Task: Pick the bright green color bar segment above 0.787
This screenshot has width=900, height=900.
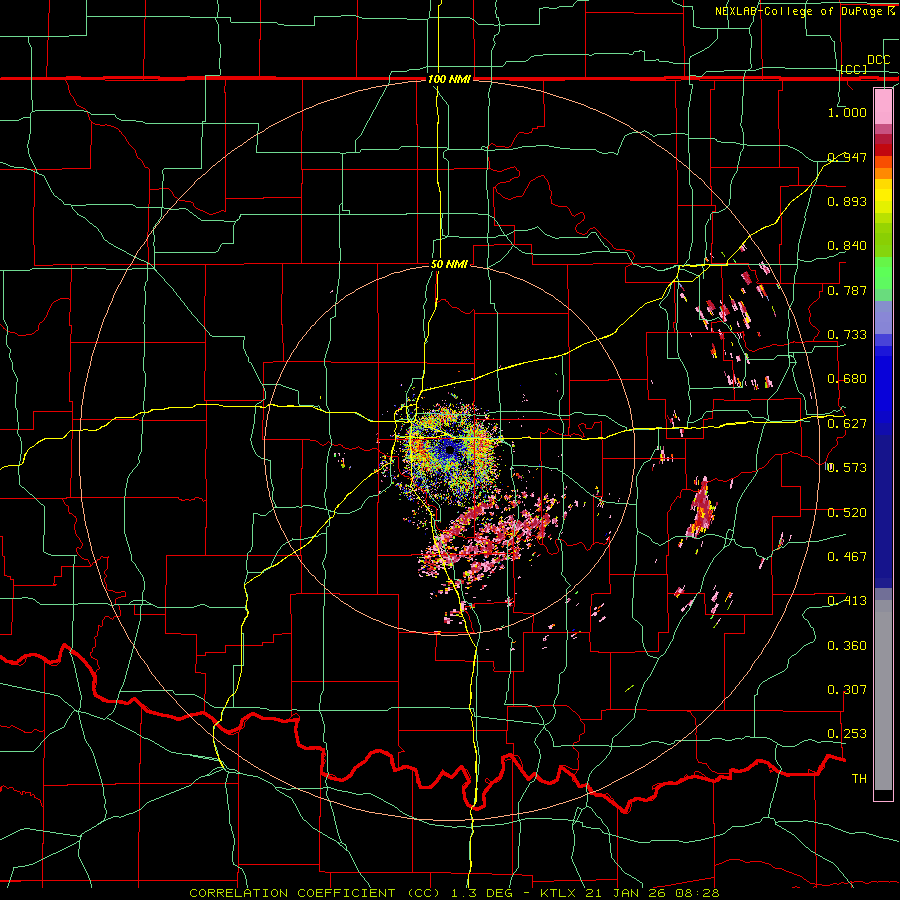Action: click(883, 273)
